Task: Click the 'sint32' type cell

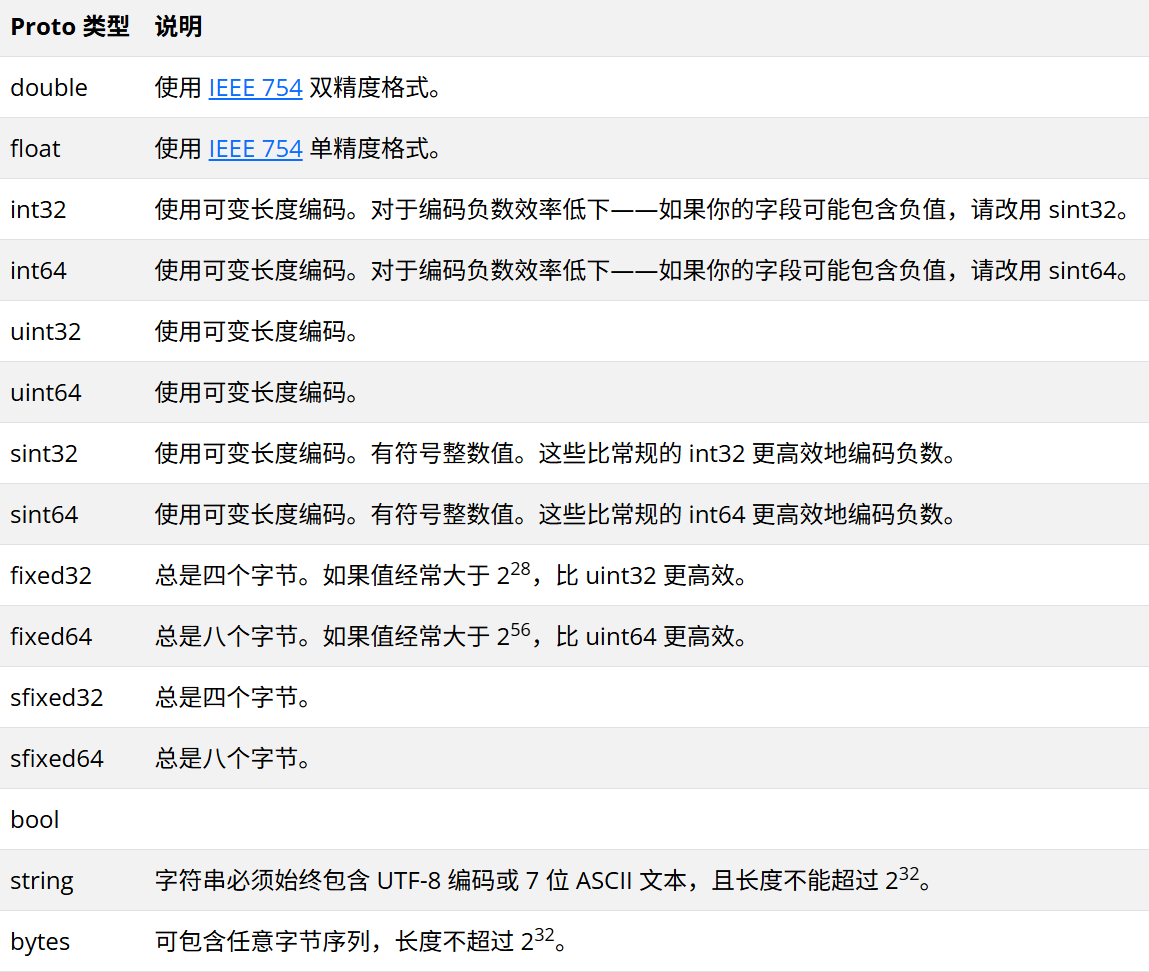Action: (x=44, y=453)
